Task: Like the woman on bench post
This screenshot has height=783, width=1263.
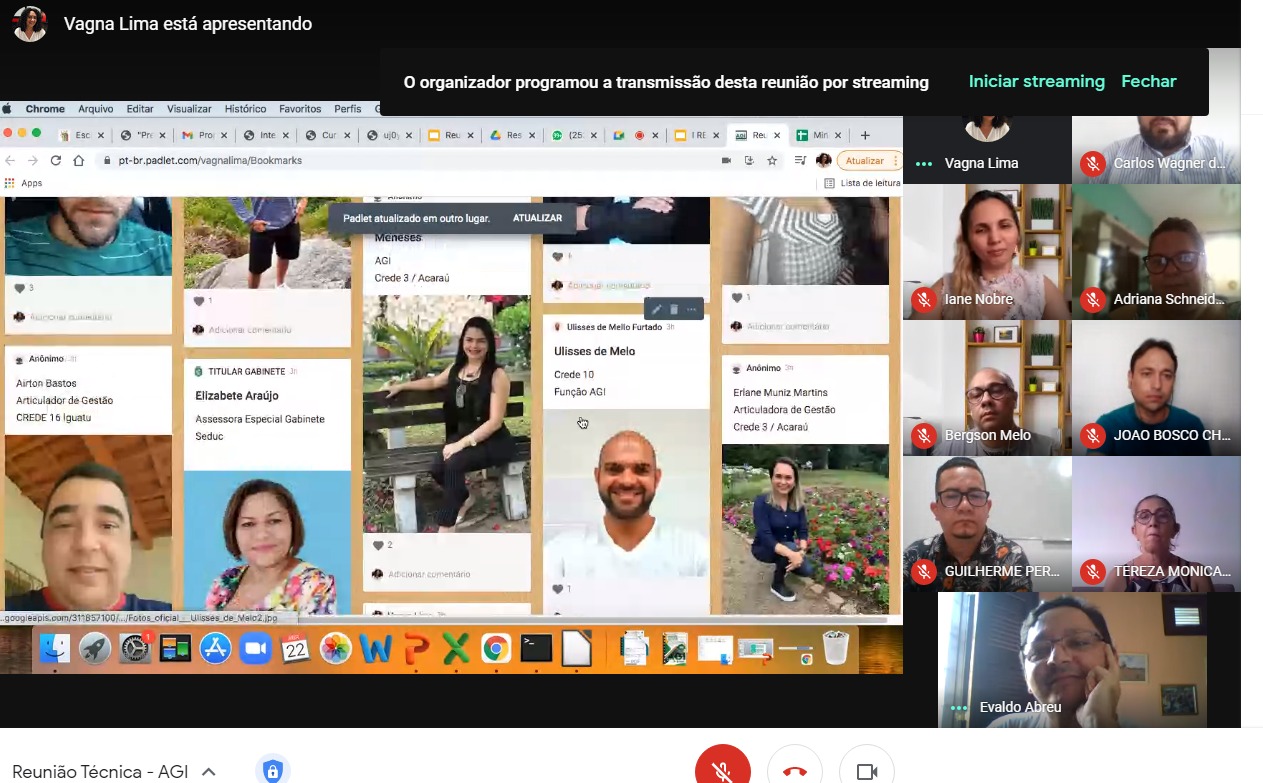Action: (378, 545)
